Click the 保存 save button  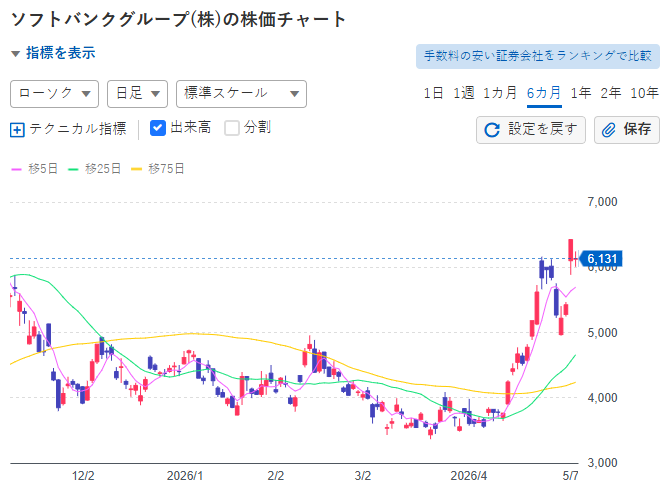click(626, 130)
